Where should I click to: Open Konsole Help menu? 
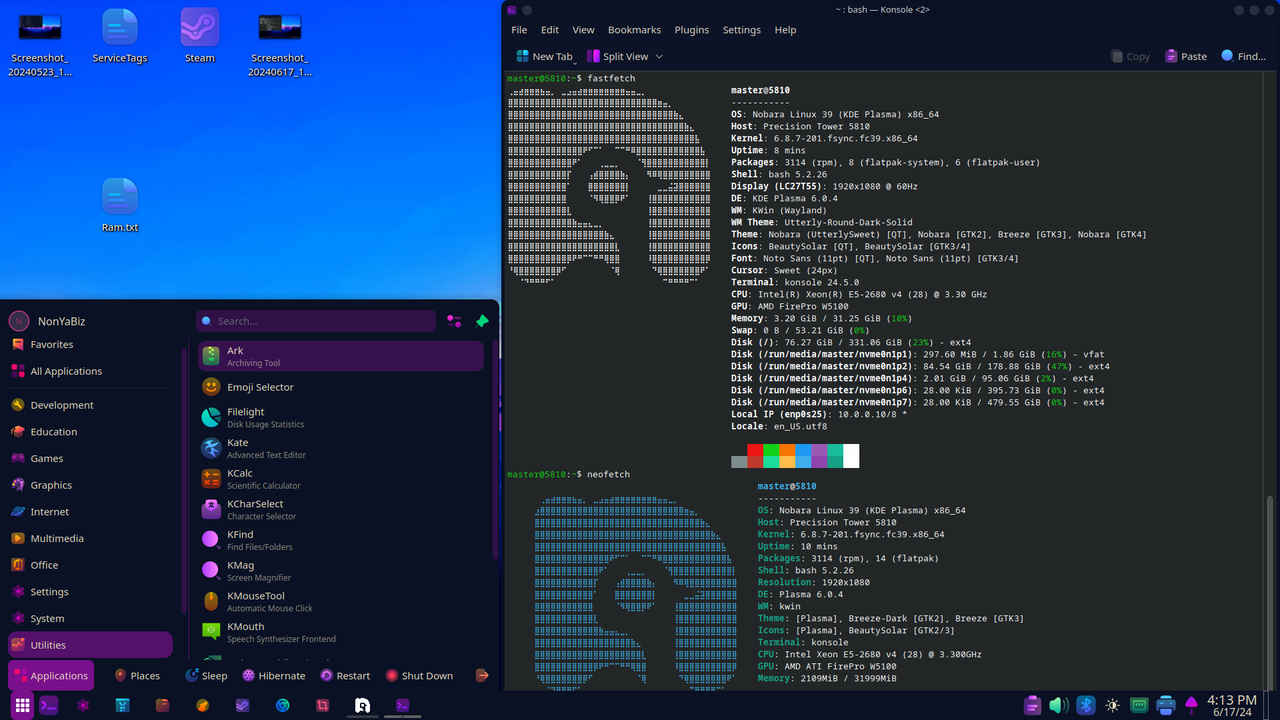click(x=786, y=30)
